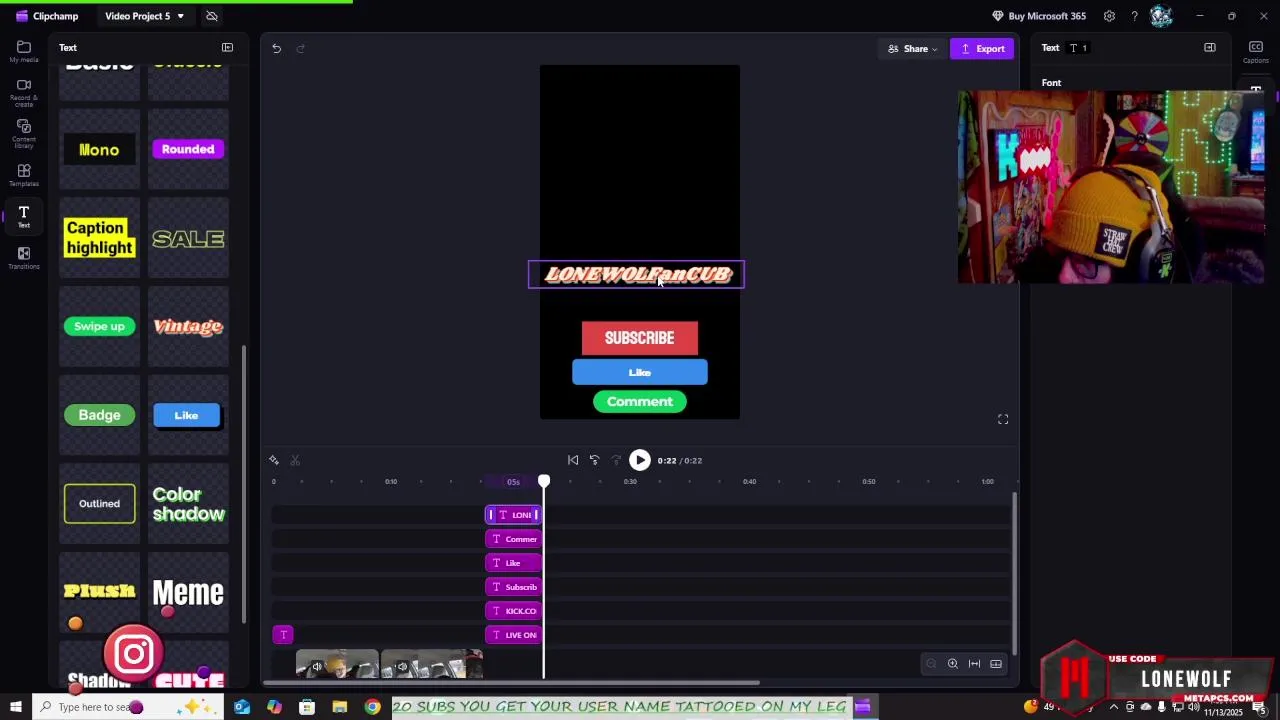
Task: Select the blue Like element on canvas
Action: (x=640, y=372)
